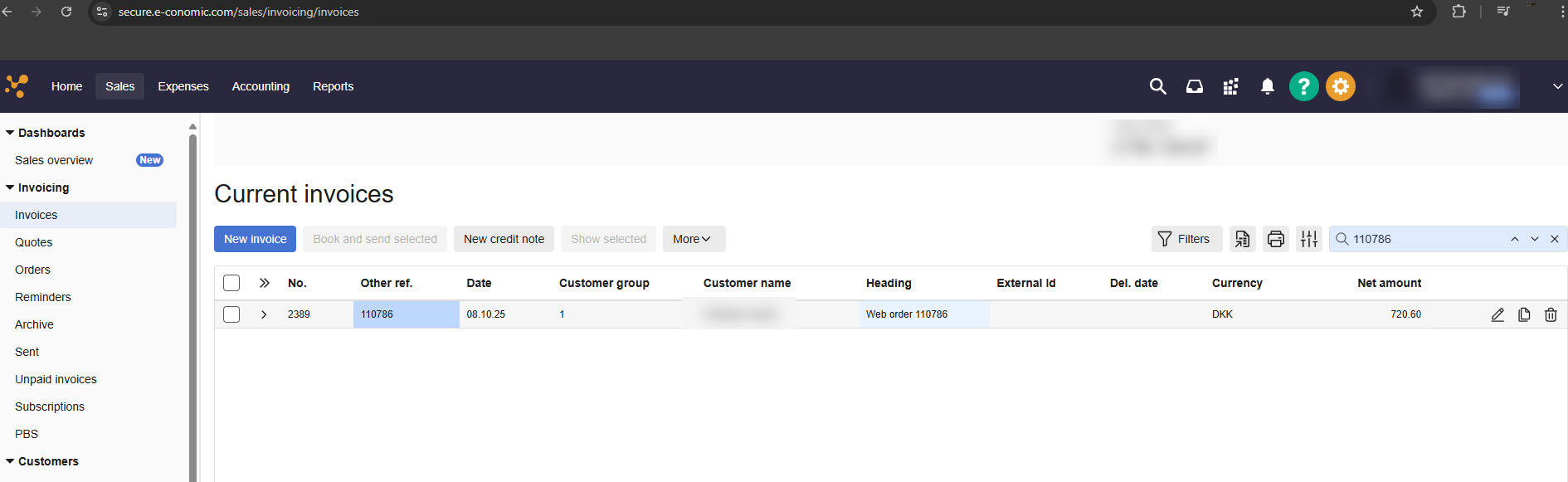Open the green help question mark
1568x482 pixels.
pos(1303,86)
